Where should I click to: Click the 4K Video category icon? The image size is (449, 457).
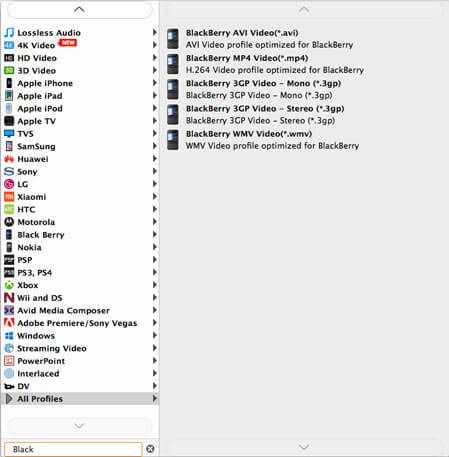(x=9, y=45)
